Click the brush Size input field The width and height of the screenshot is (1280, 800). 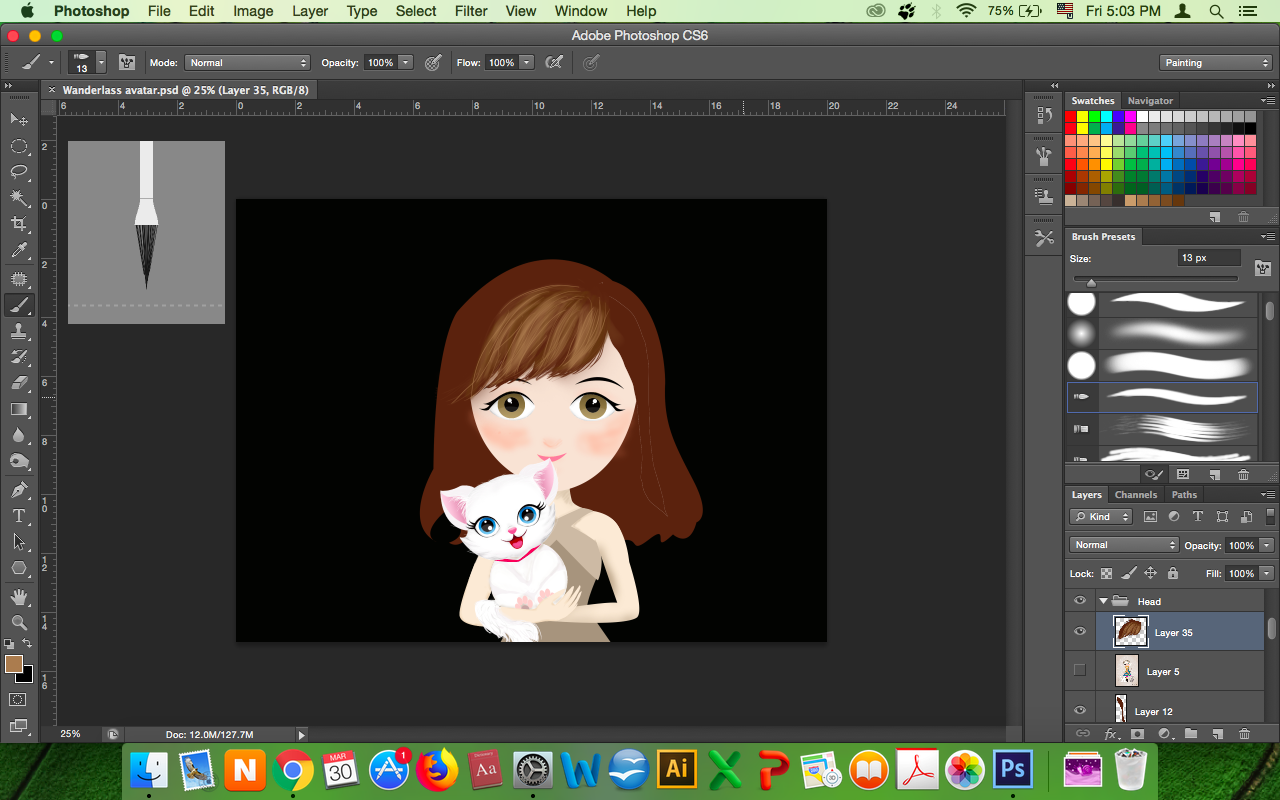coord(1209,258)
